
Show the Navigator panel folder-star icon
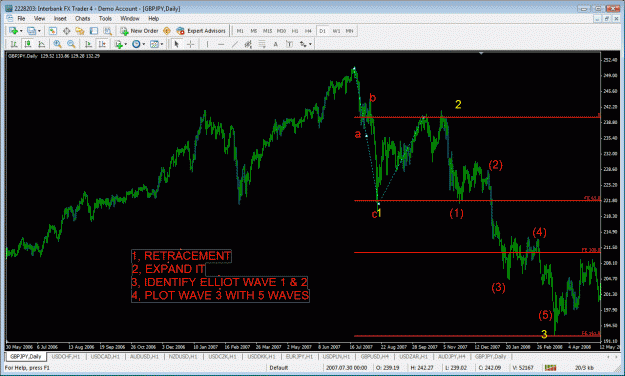click(x=80, y=31)
